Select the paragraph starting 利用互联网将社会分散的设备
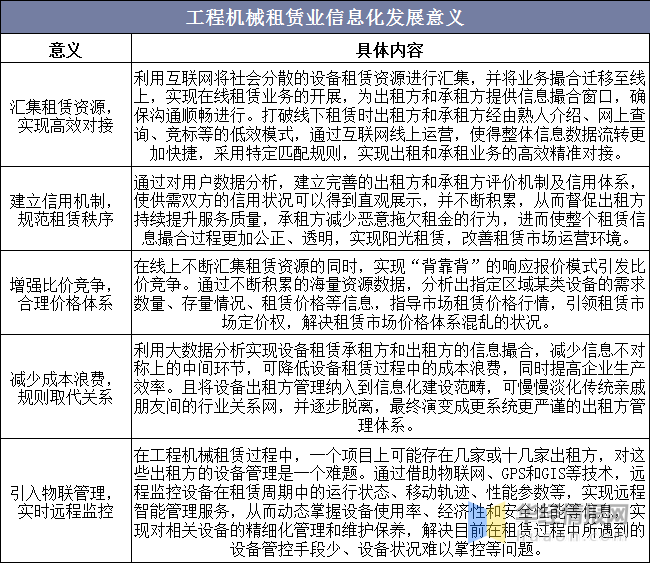Image resolution: width=651 pixels, height=564 pixels. tap(390, 115)
